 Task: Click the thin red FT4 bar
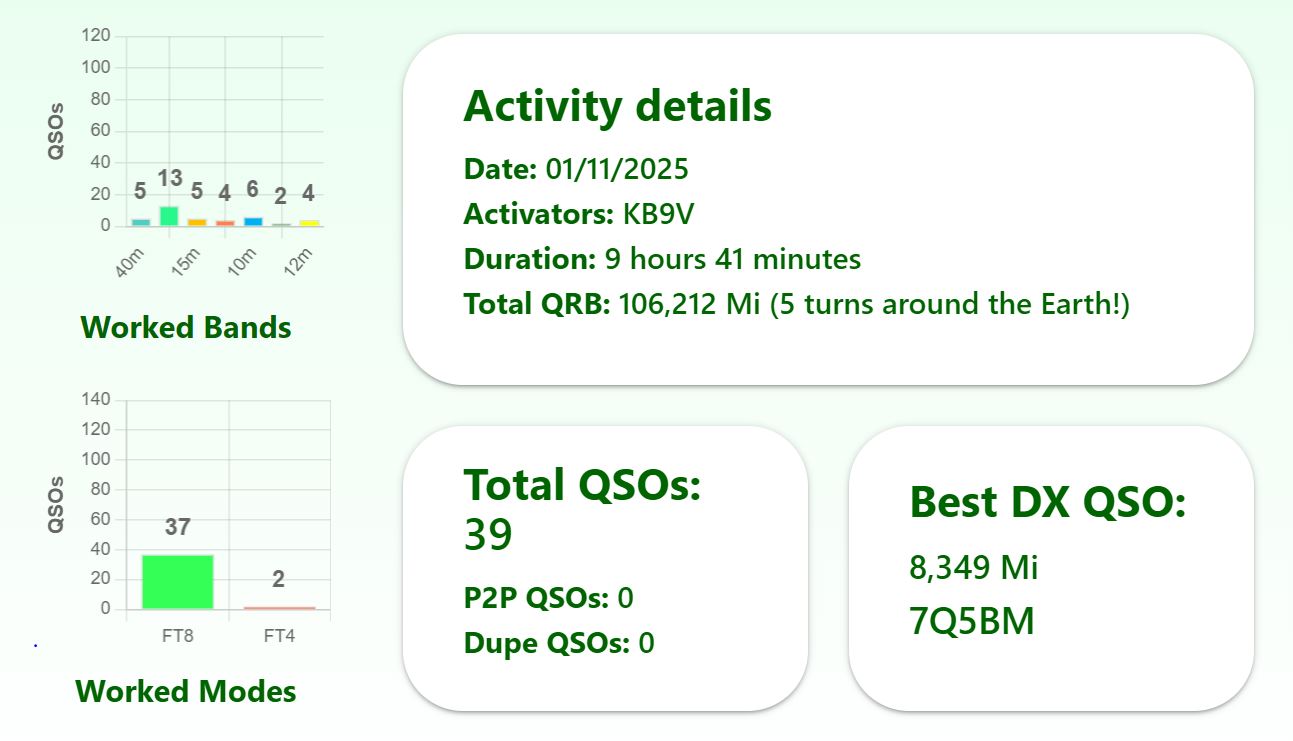tap(279, 607)
